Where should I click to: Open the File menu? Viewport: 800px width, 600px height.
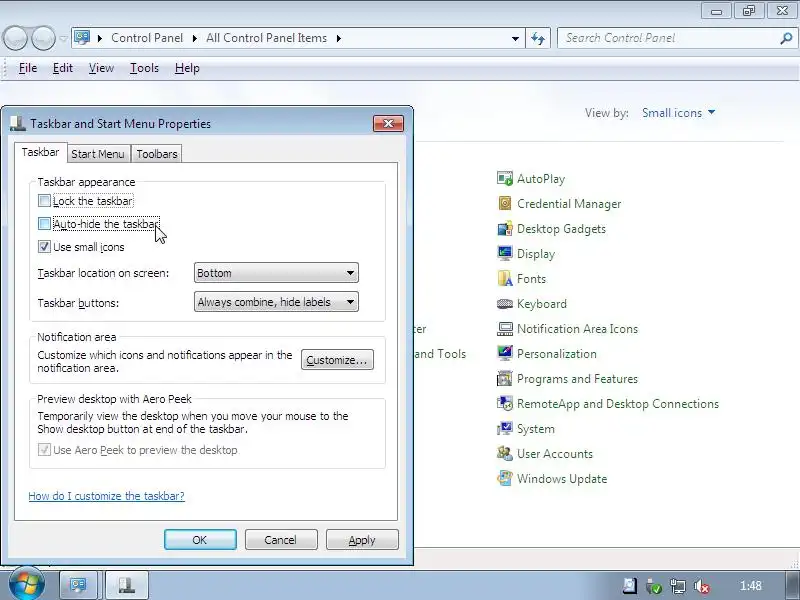click(x=28, y=68)
